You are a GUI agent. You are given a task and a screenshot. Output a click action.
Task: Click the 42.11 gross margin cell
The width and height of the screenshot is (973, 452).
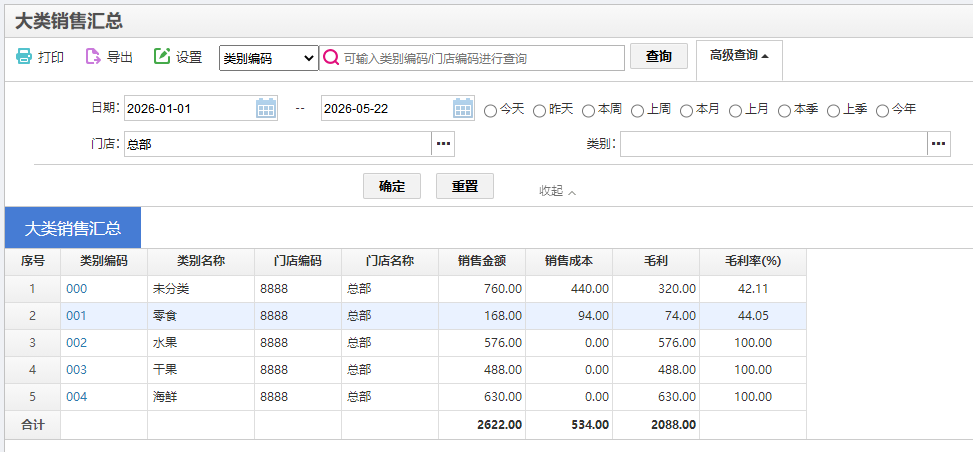tap(753, 289)
